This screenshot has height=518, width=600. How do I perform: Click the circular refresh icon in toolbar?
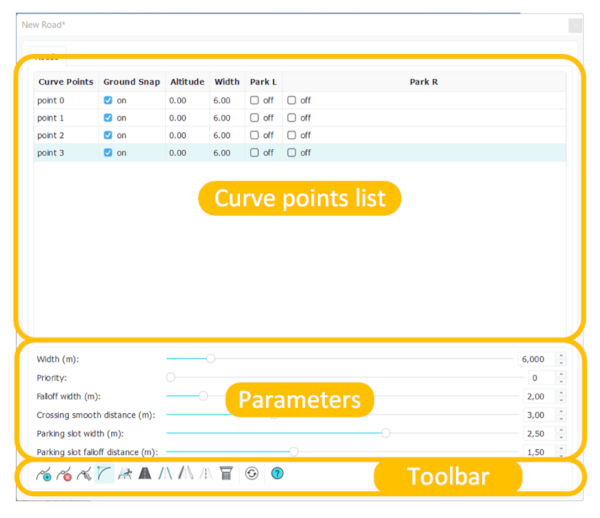click(251, 474)
